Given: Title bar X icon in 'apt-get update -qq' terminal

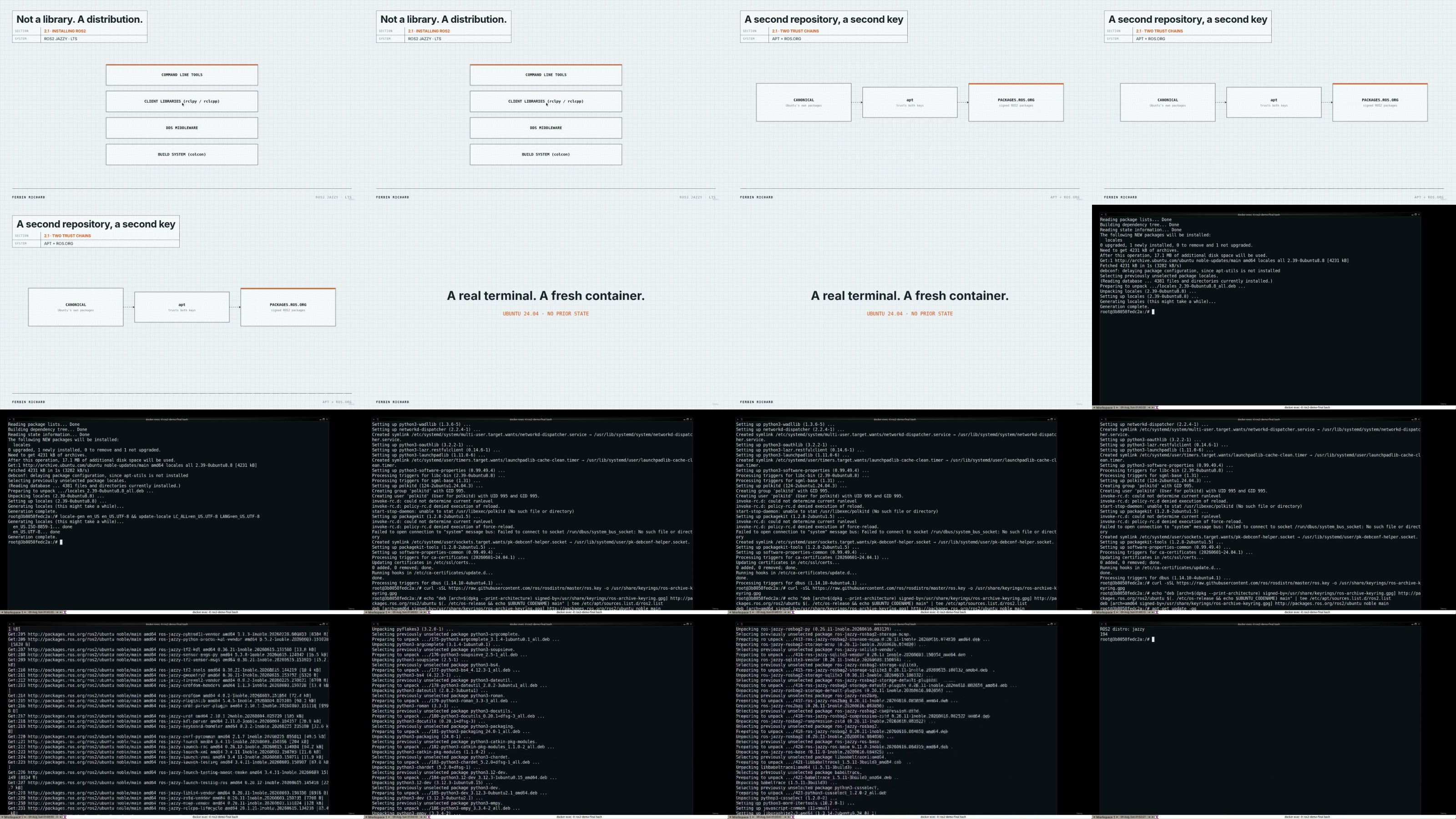Looking at the screenshot, I should (1106, 420).
